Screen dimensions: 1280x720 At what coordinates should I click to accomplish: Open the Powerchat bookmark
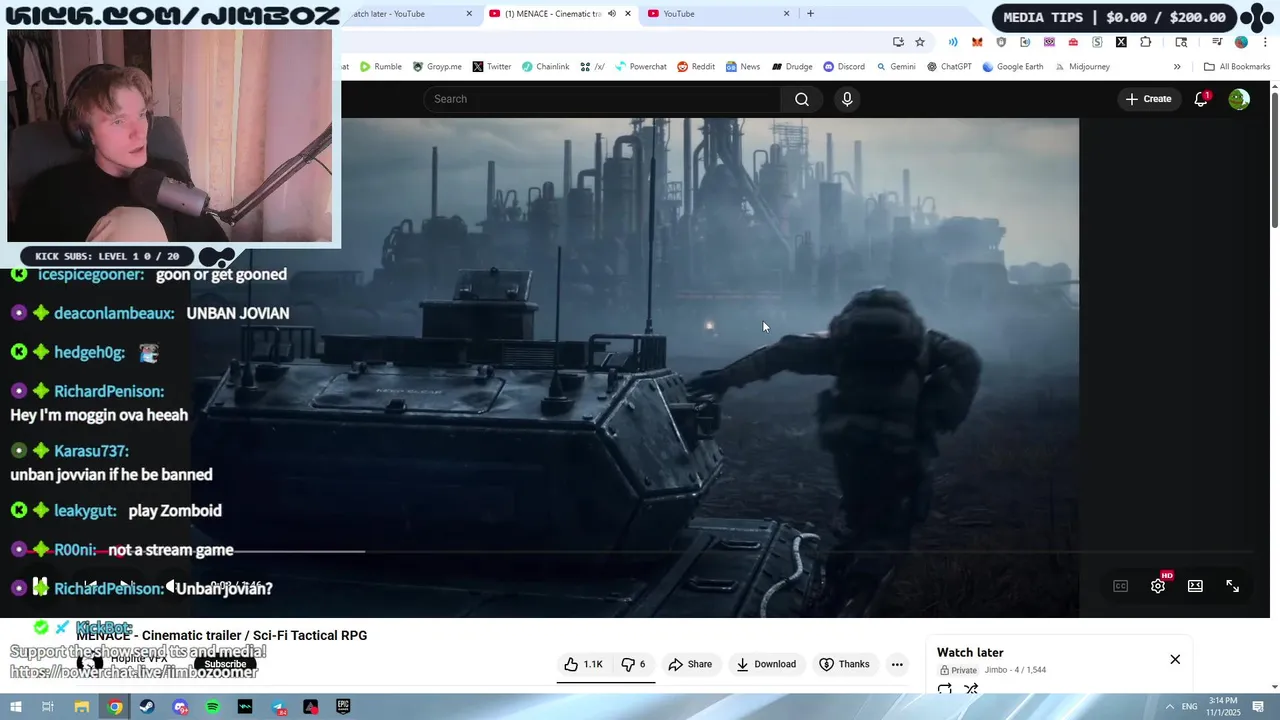(640, 67)
